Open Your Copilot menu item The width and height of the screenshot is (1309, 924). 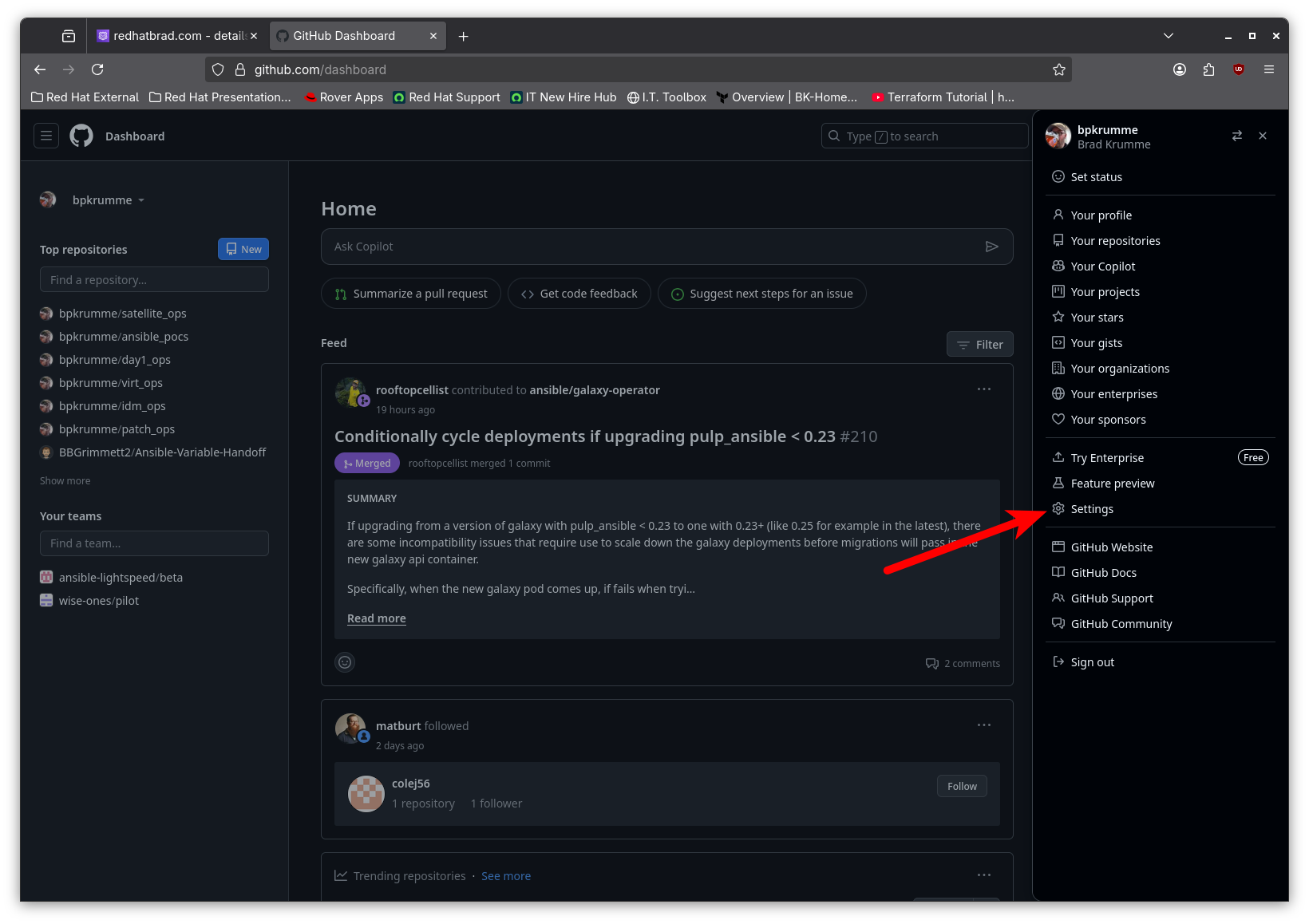(1161, 266)
